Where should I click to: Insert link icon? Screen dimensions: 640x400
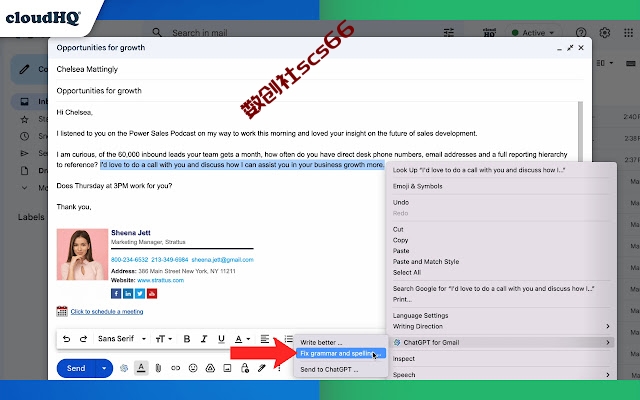point(176,368)
